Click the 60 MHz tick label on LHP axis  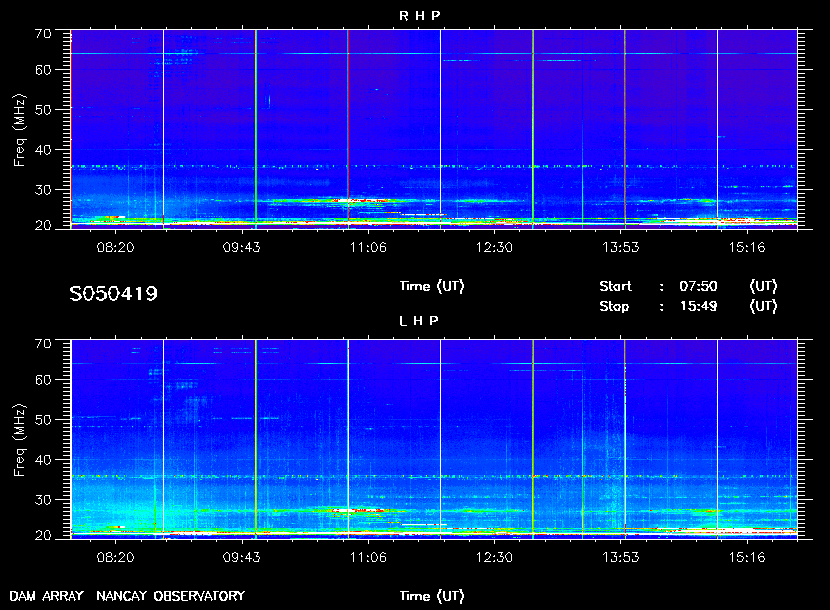[43, 380]
